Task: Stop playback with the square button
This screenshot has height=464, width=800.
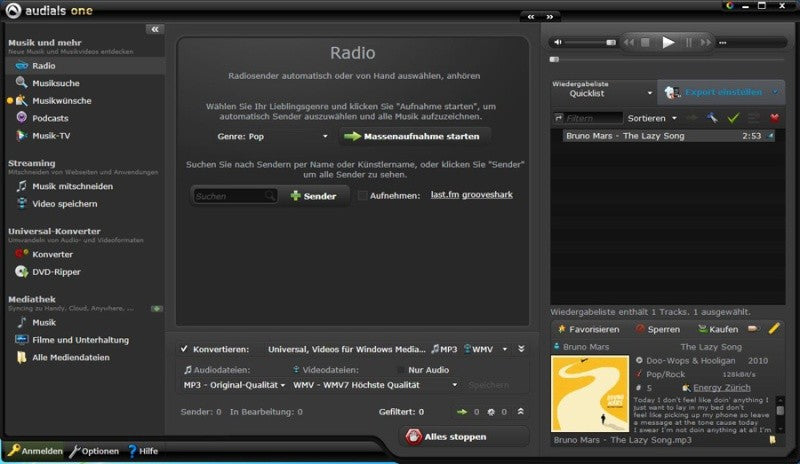Action: pyautogui.click(x=645, y=42)
